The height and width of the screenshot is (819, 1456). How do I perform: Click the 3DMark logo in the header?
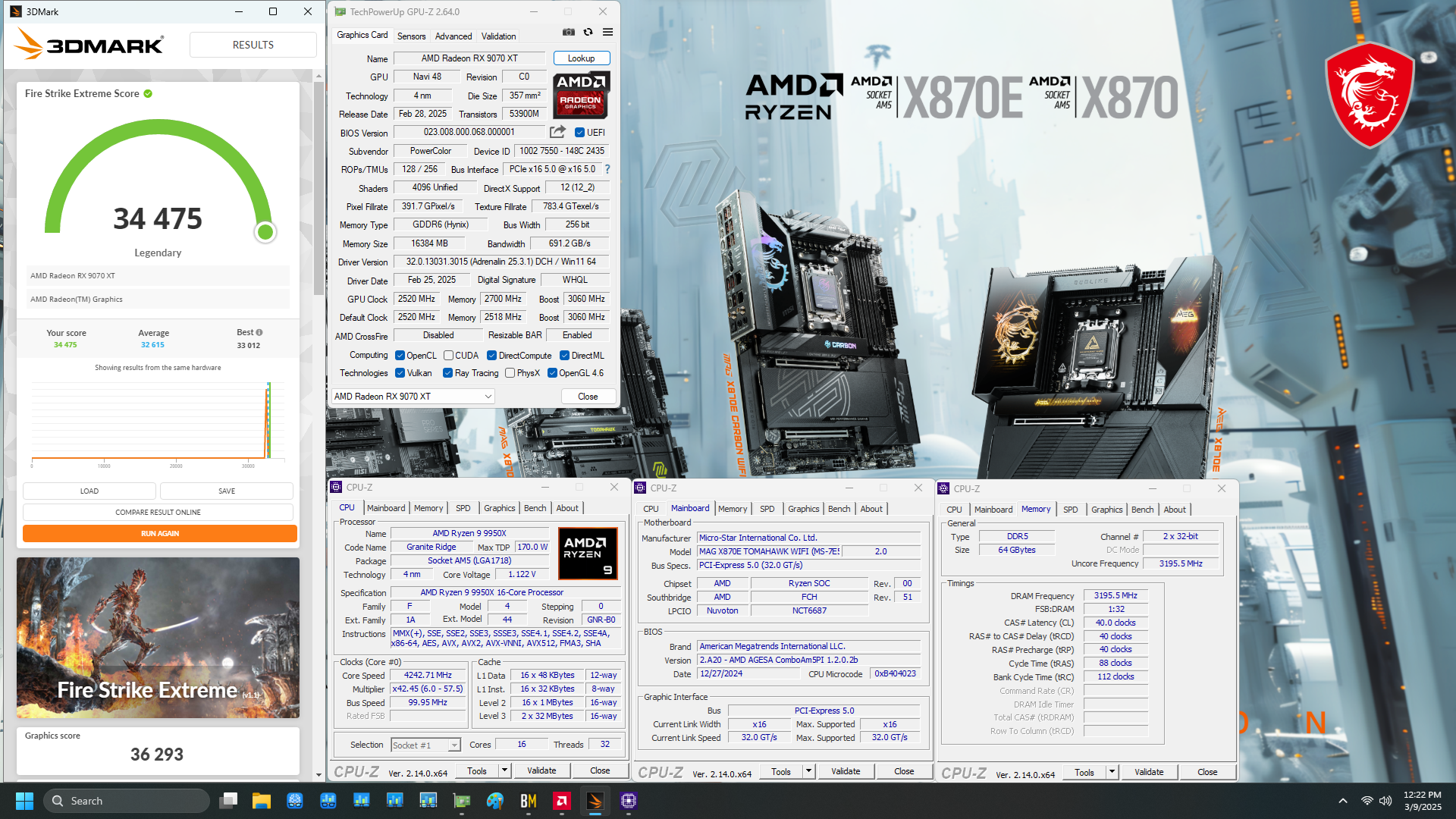pos(89,44)
